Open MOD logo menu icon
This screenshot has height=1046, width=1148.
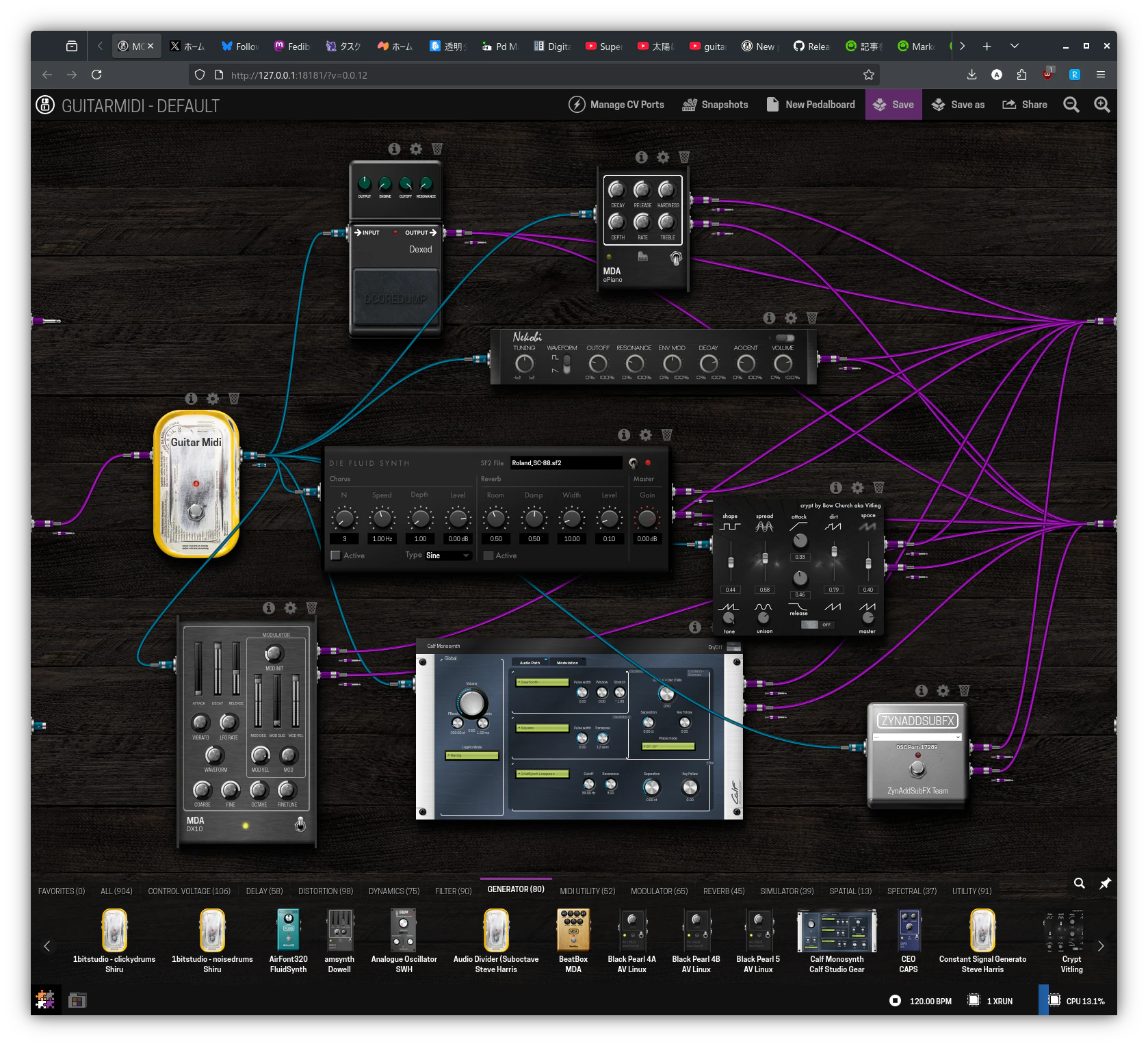(x=45, y=105)
